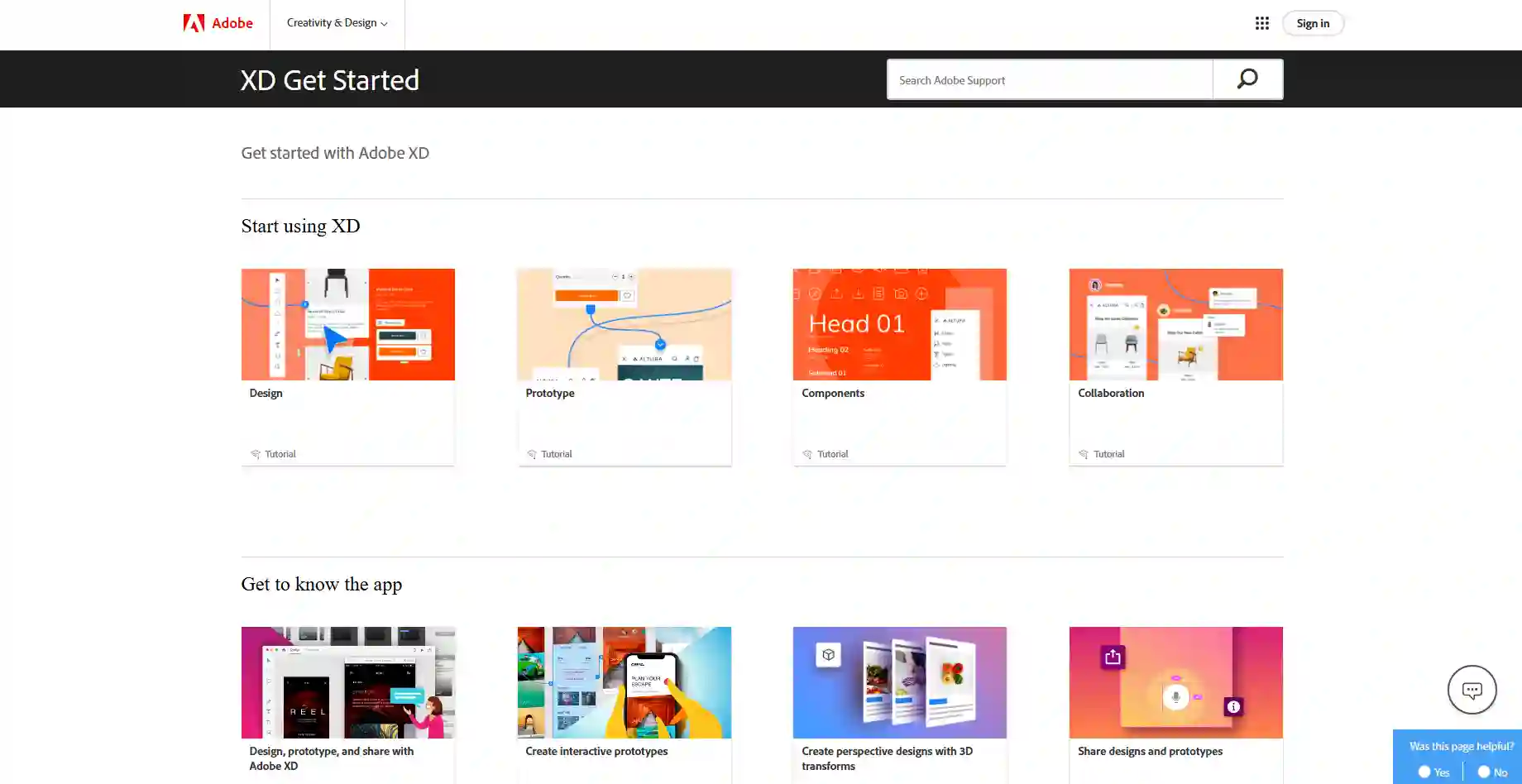Screen dimensions: 1522x784
Task: Click the Tutorial icon under Prototype
Action: tap(532, 454)
